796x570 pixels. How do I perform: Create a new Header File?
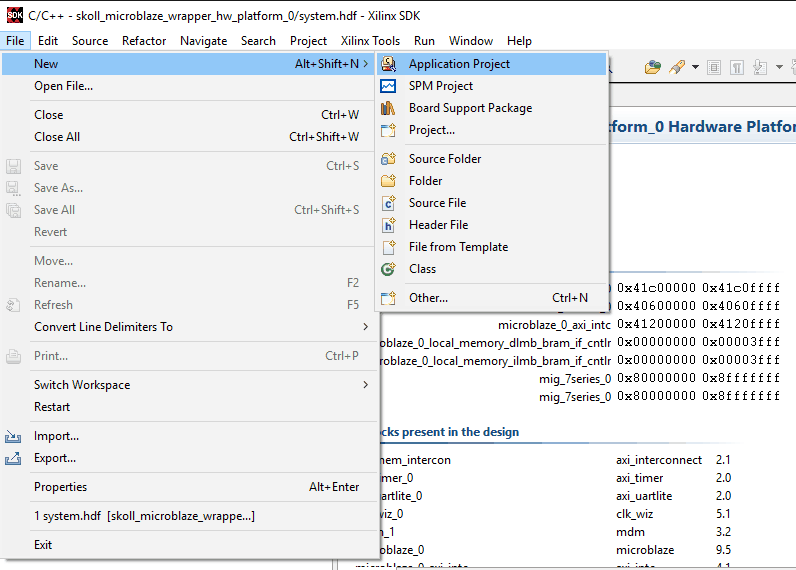pyautogui.click(x=438, y=225)
